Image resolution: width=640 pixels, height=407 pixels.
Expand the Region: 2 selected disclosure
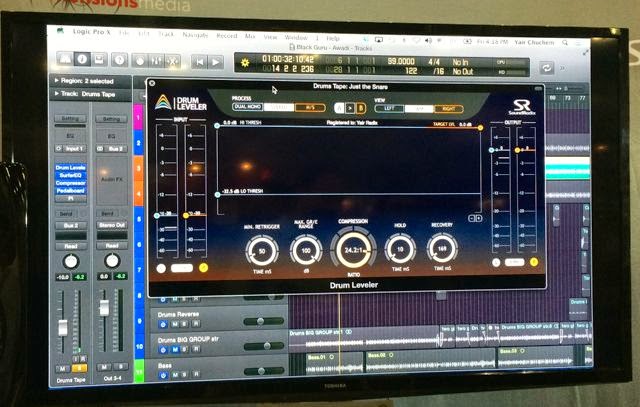click(57, 80)
